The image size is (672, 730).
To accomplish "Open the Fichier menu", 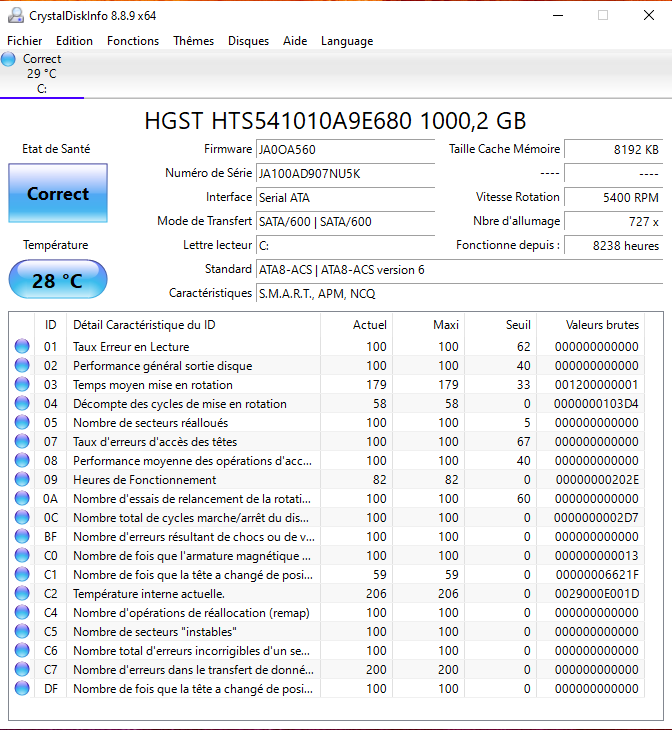I will click(25, 41).
